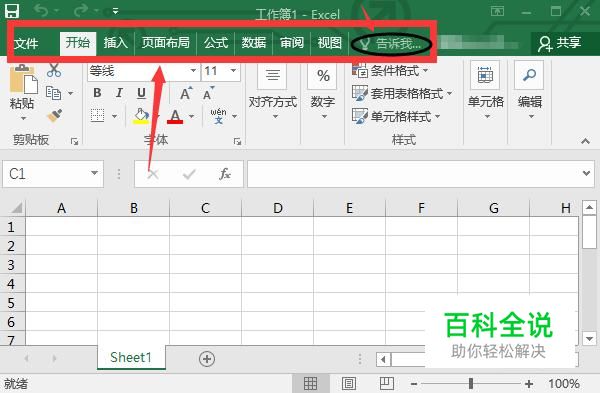Switch to the 视图 (View) tab
Screen dimensions: 600x393
coord(329,42)
